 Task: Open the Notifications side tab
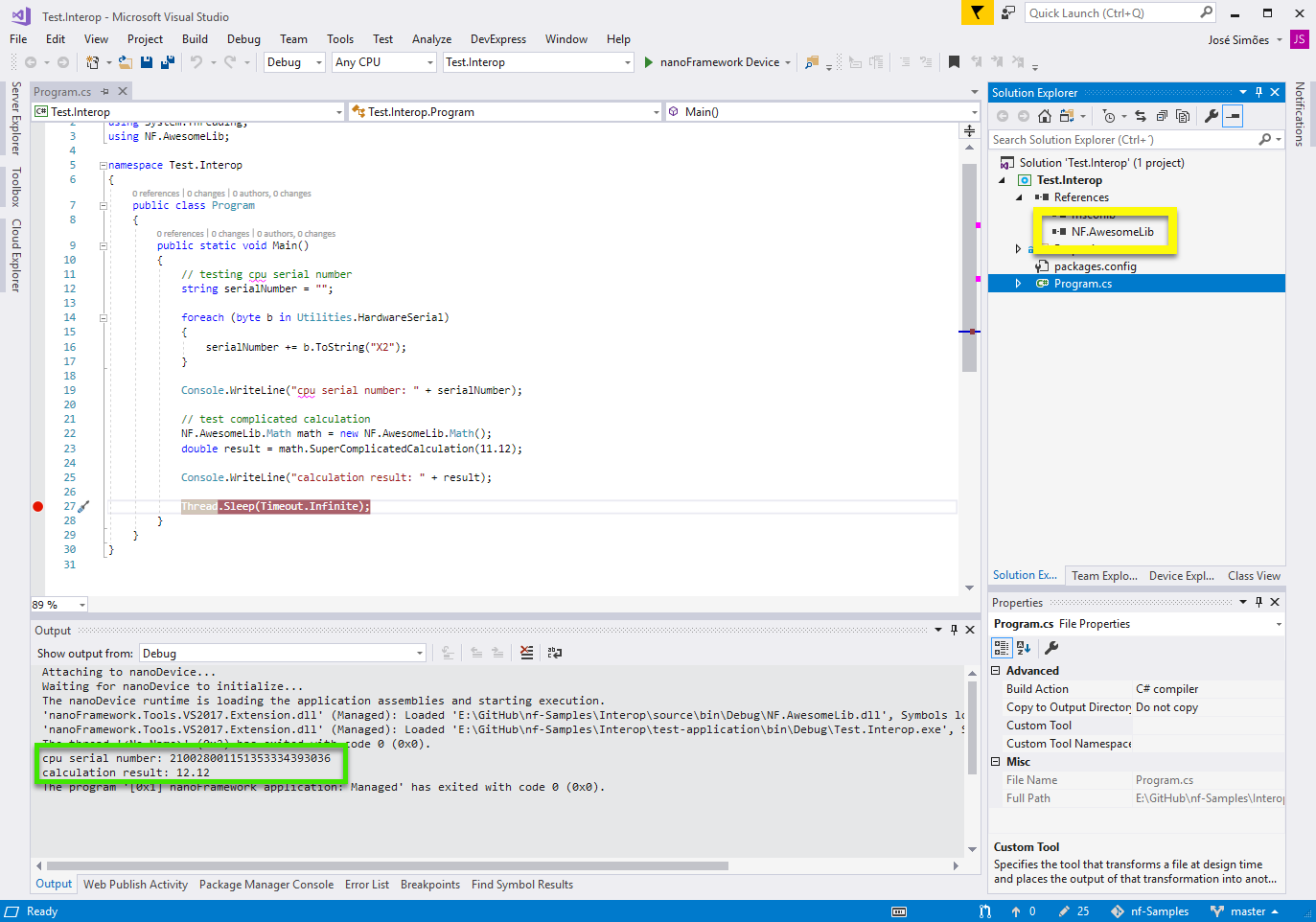(x=1300, y=114)
